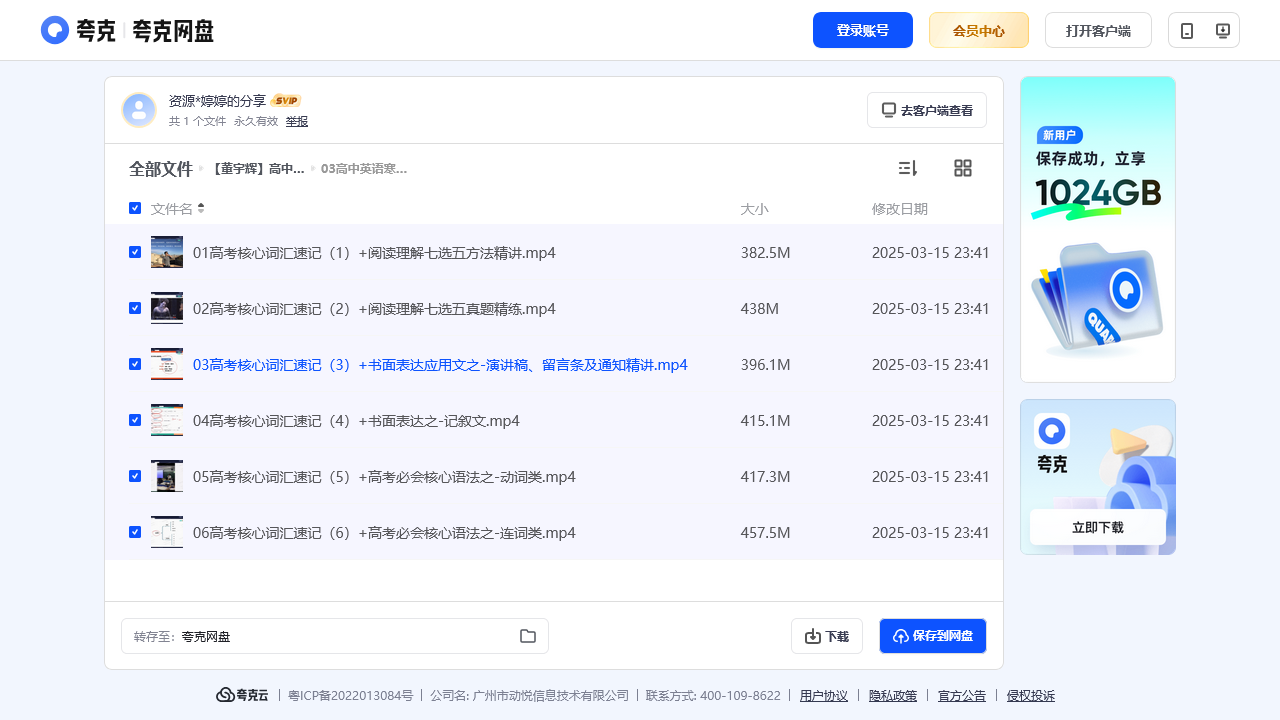The height and width of the screenshot is (720, 1280).
Task: Click the 下载 button
Action: point(827,636)
